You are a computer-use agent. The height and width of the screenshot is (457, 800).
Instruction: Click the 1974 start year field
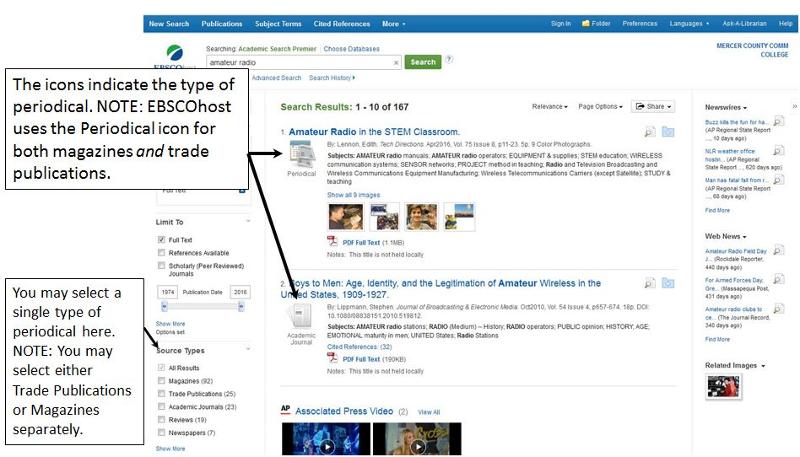168,292
